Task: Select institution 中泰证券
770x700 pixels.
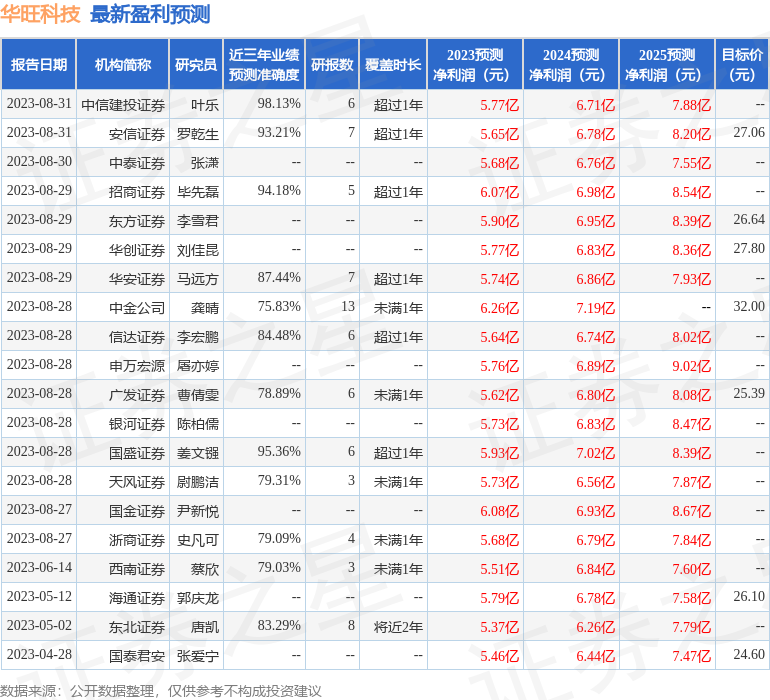Action: tap(137, 163)
